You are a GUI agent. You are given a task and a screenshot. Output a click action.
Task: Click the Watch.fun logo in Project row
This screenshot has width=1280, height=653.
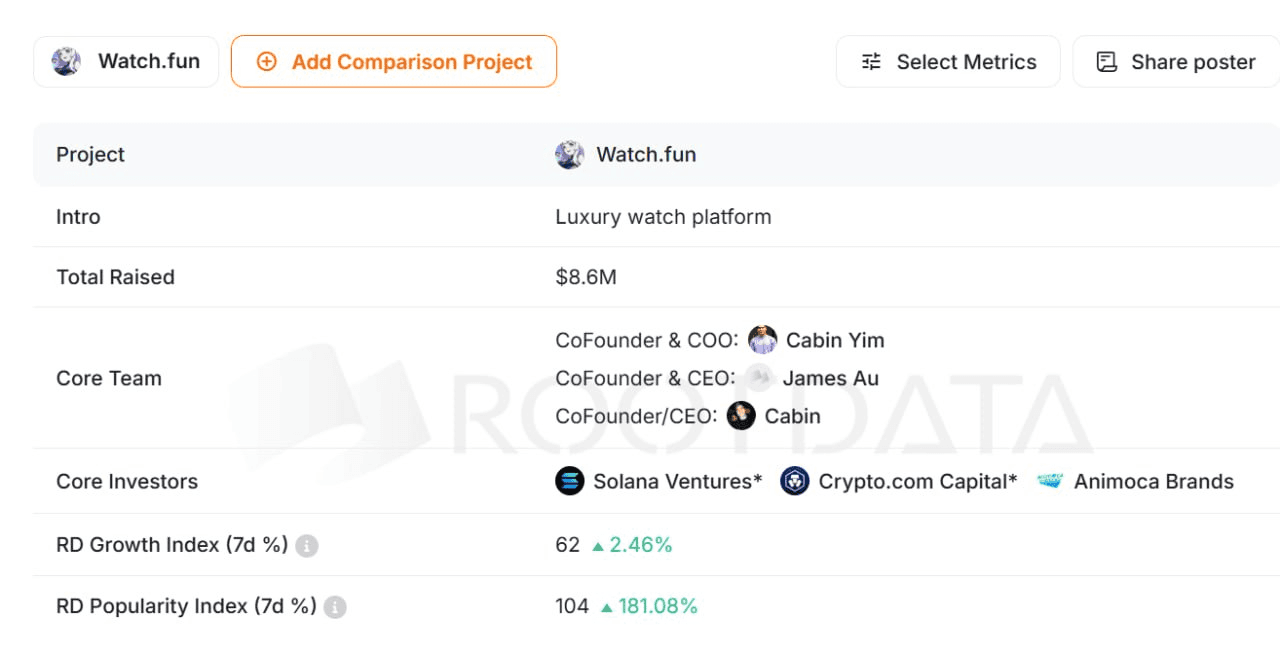click(x=570, y=155)
